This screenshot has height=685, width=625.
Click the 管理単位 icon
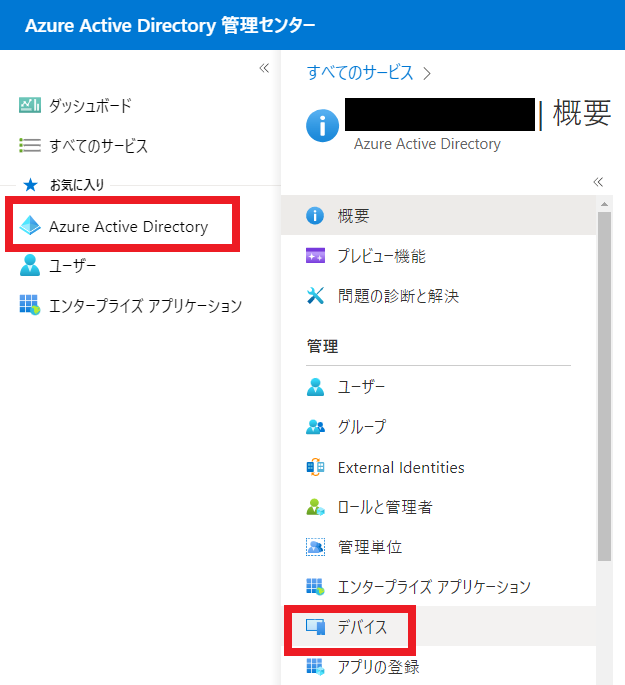tap(315, 547)
